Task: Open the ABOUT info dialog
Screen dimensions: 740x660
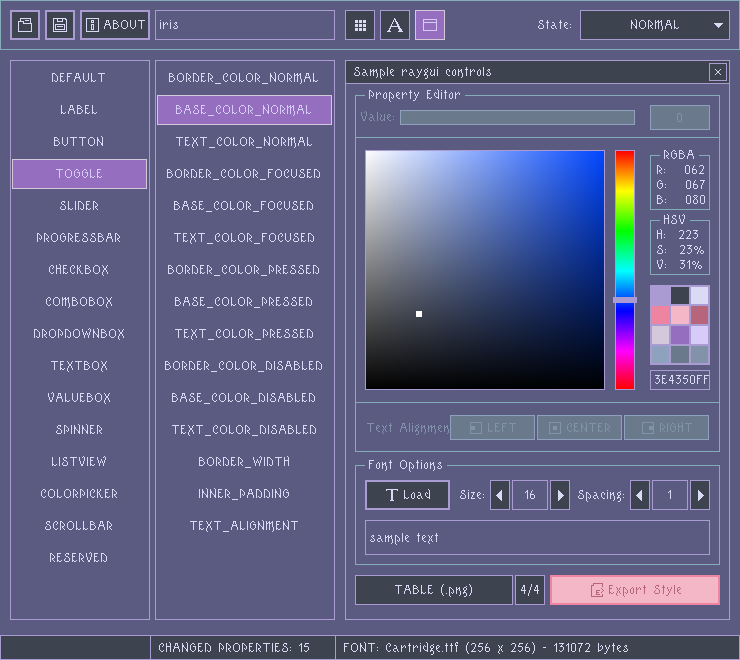Action: [115, 25]
